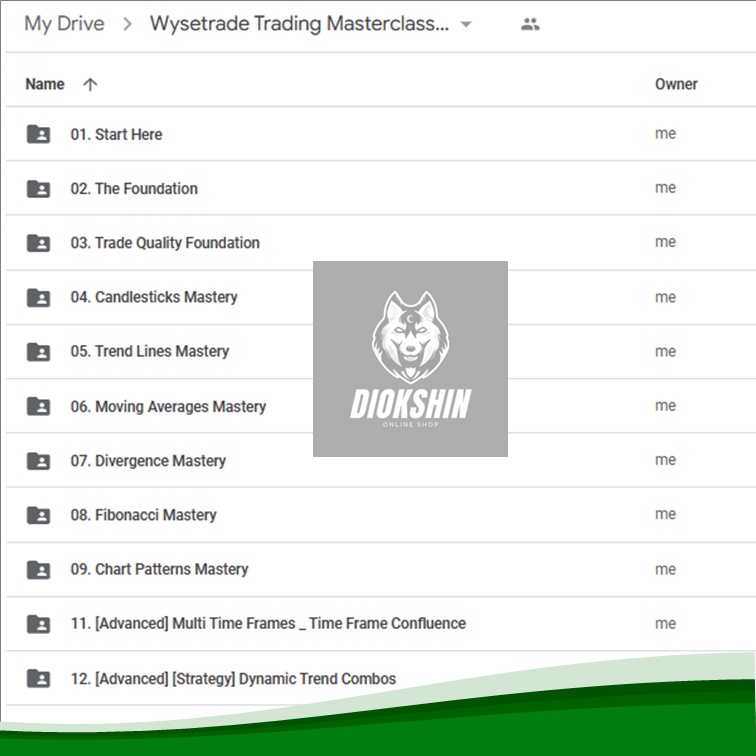756x756 pixels.
Task: Click folder icon beside 08. Fibonacci Mastery
Action: (x=39, y=515)
